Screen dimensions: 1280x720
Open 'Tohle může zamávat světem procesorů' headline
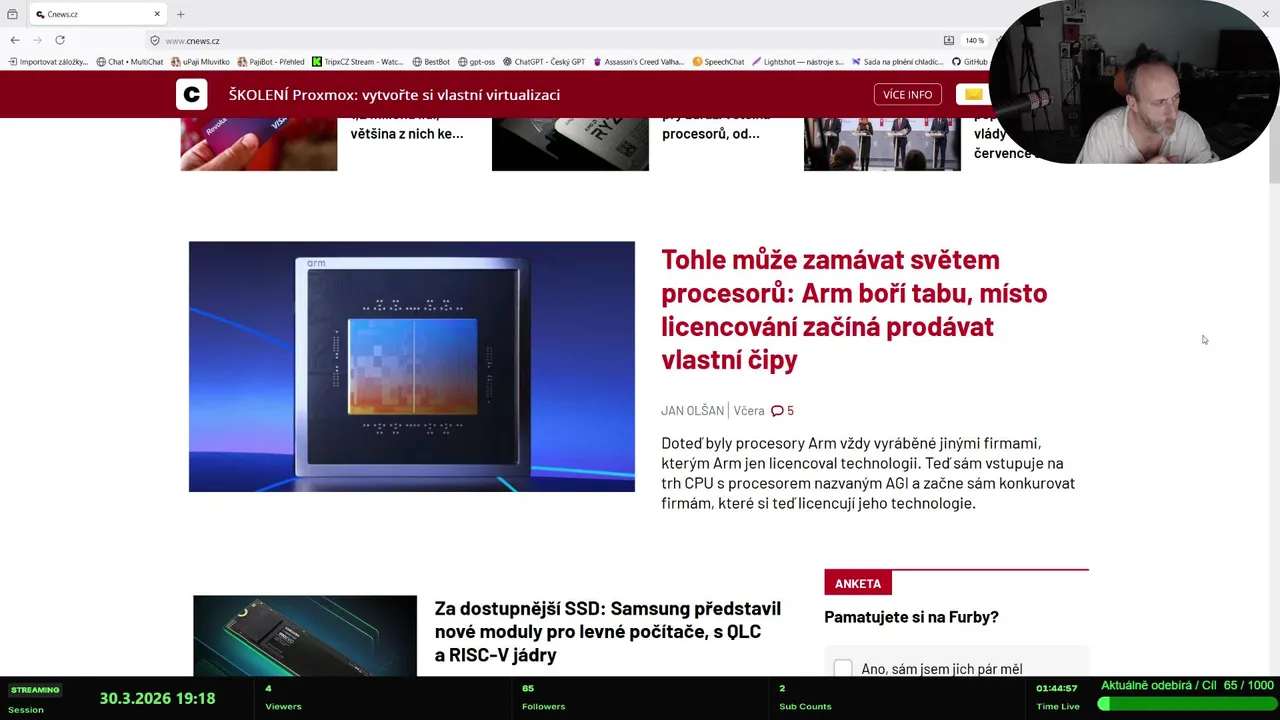854,309
